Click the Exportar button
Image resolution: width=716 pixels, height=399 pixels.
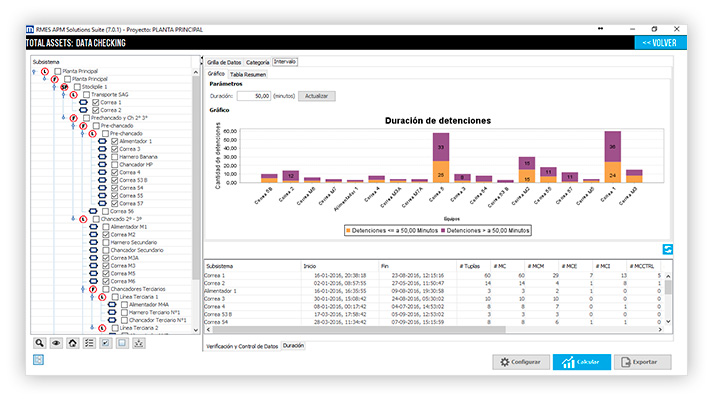pos(642,362)
